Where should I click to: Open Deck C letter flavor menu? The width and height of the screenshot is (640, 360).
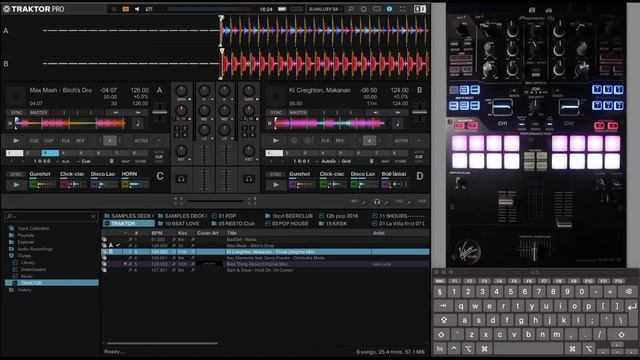[160, 176]
